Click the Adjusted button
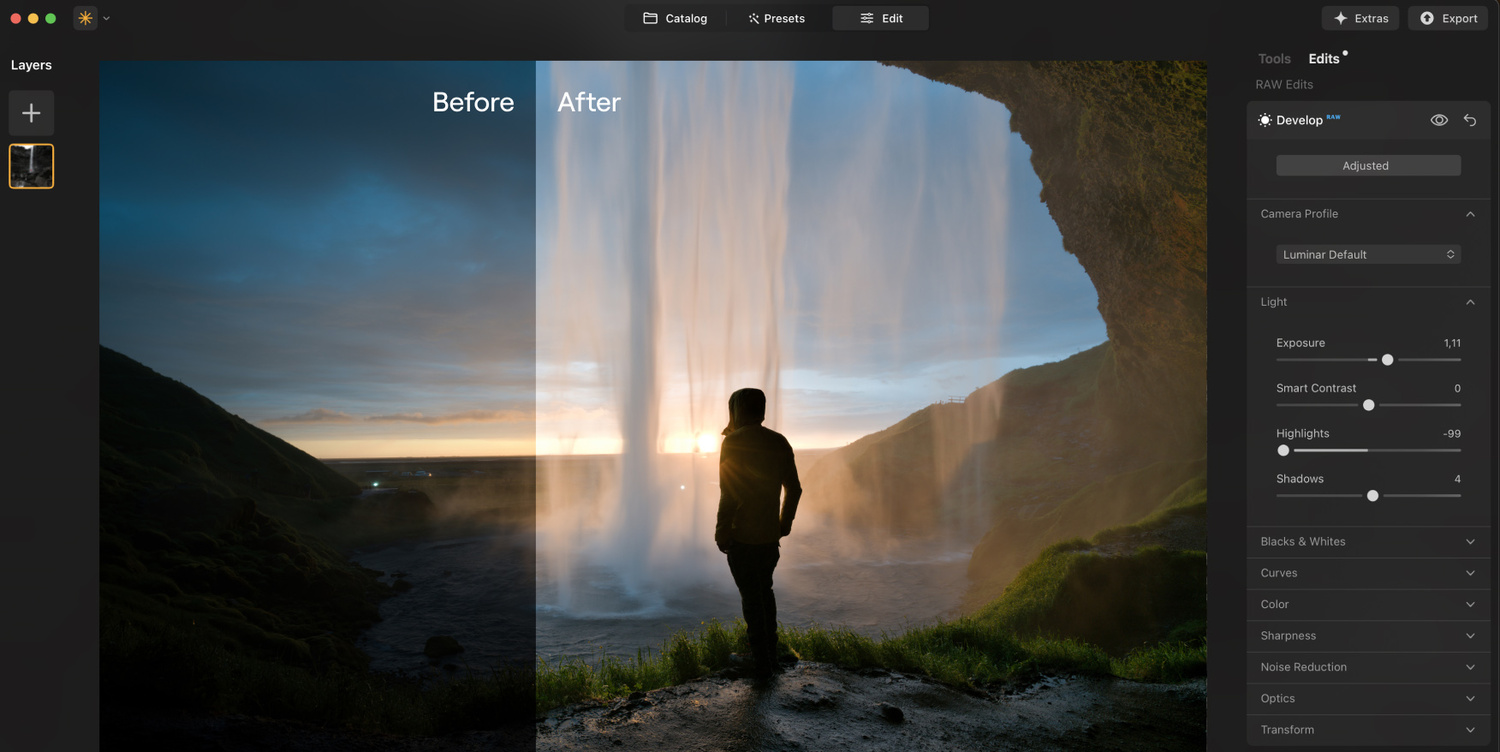Image resolution: width=1500 pixels, height=752 pixels. pyautogui.click(x=1368, y=166)
